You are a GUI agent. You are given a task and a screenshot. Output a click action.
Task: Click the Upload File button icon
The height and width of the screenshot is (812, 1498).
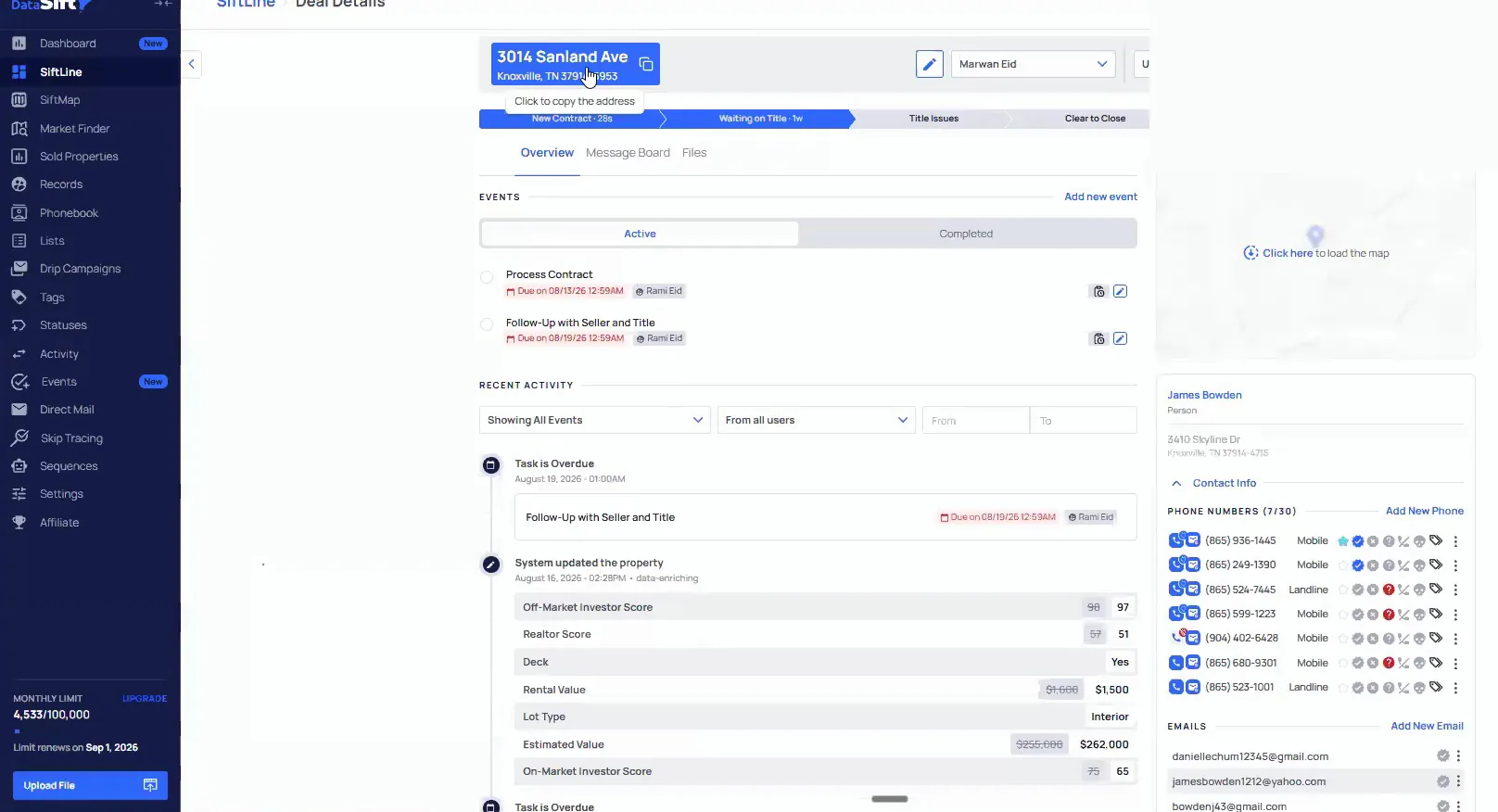150,785
